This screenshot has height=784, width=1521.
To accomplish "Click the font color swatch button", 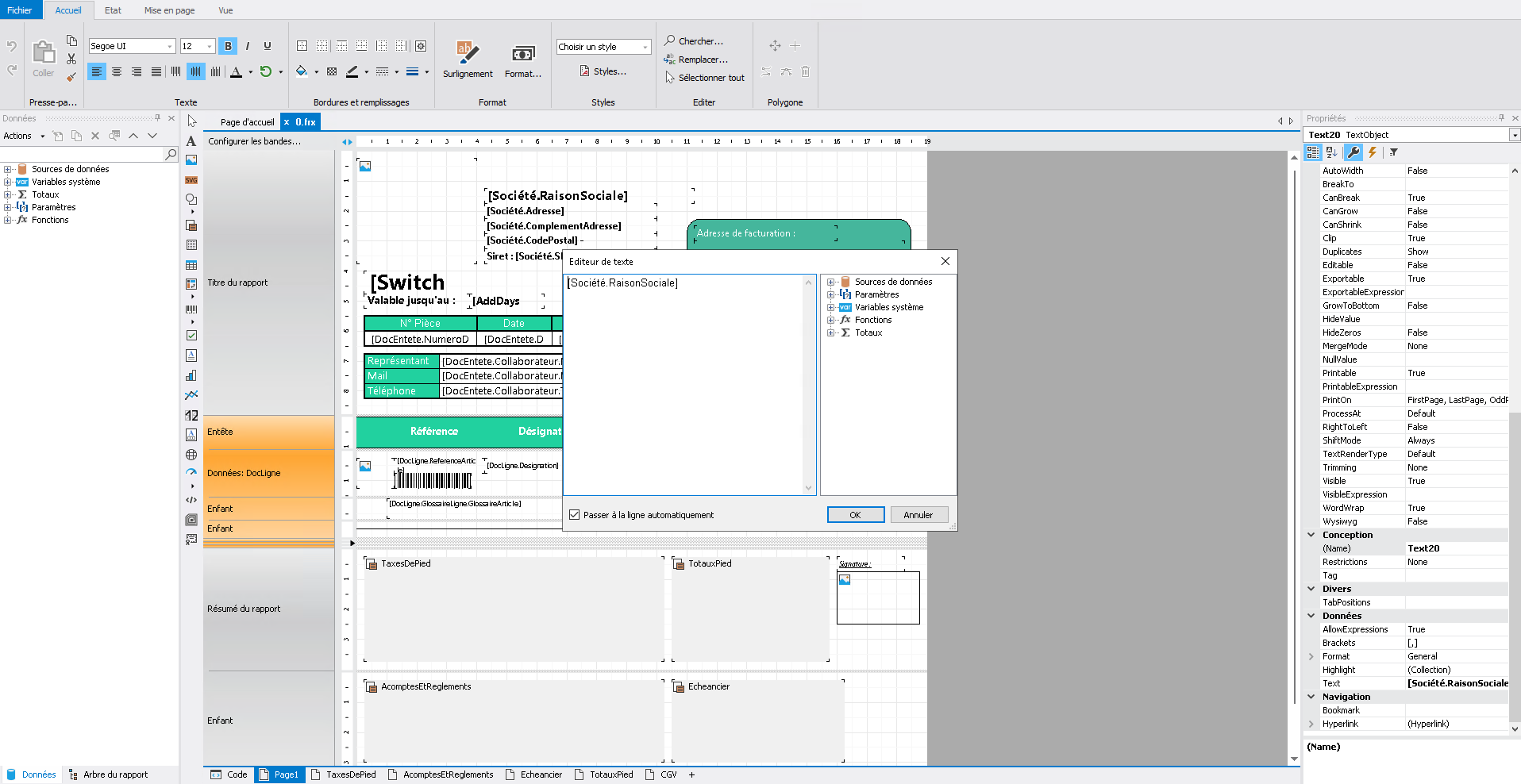I will click(x=237, y=72).
